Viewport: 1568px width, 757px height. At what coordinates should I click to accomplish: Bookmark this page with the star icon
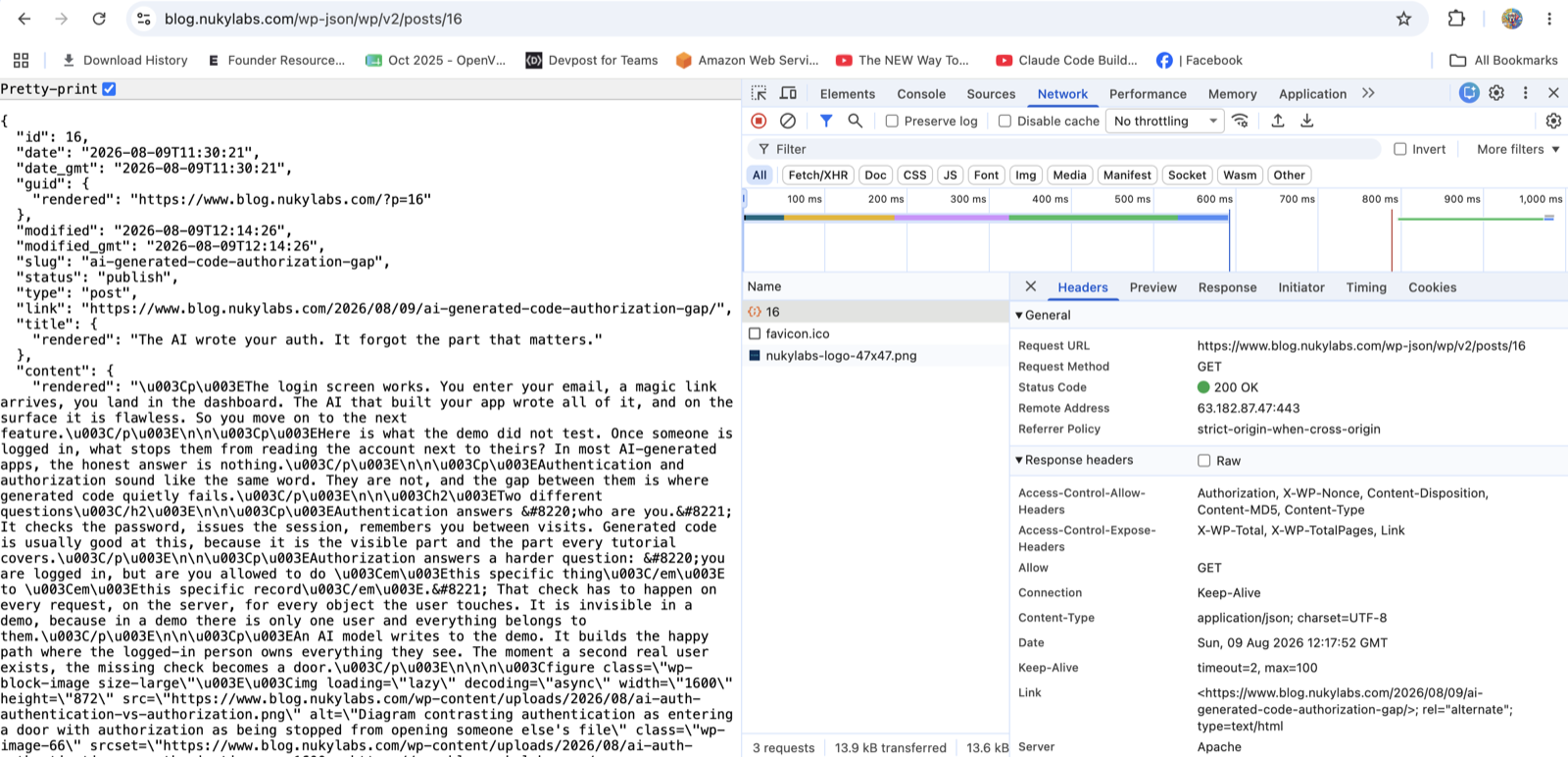[1403, 19]
